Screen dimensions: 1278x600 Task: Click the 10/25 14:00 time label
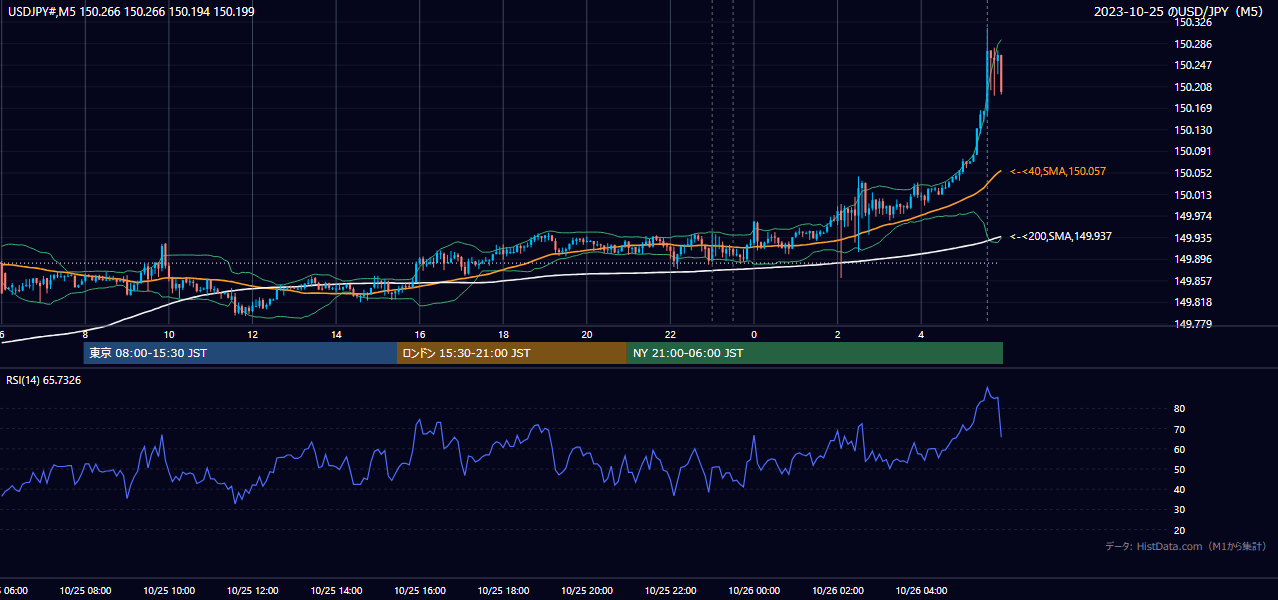point(336,591)
